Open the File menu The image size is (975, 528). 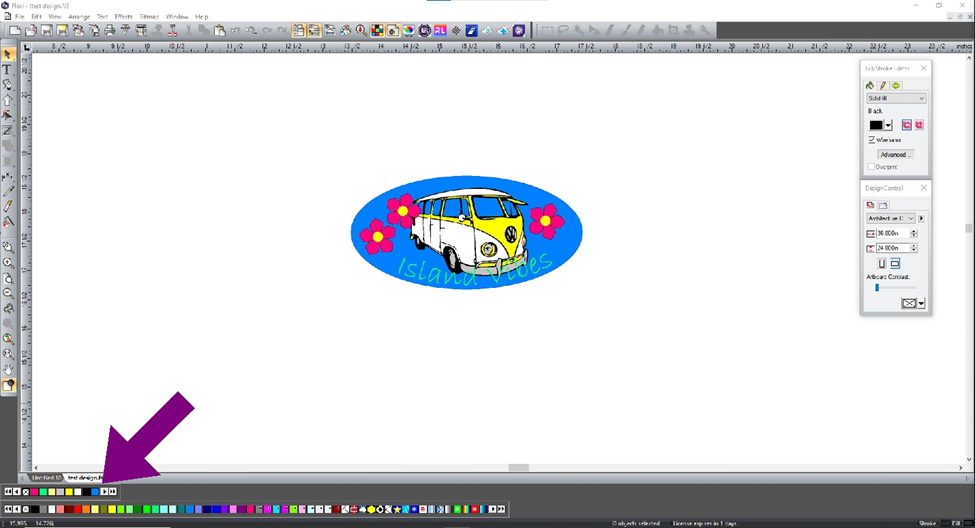pyautogui.click(x=20, y=17)
